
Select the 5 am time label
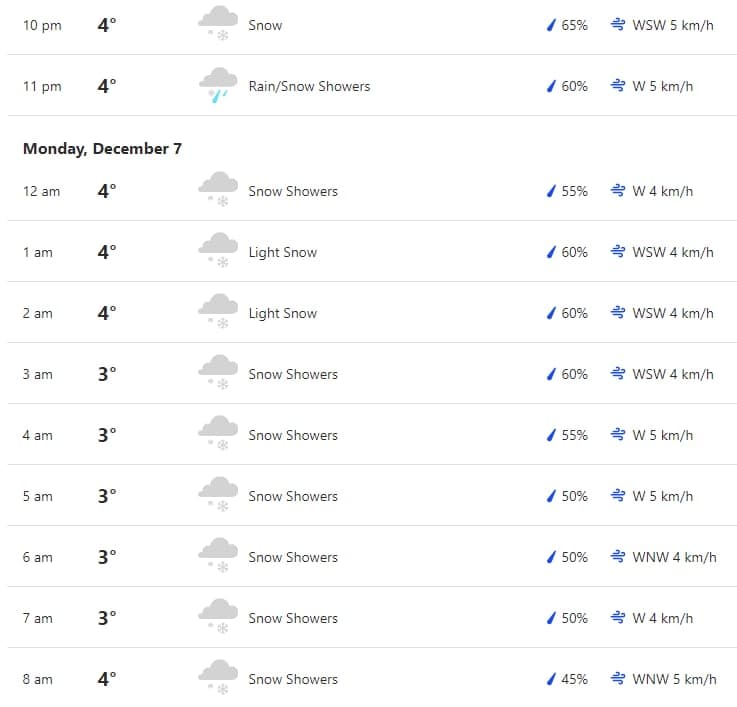[38, 496]
